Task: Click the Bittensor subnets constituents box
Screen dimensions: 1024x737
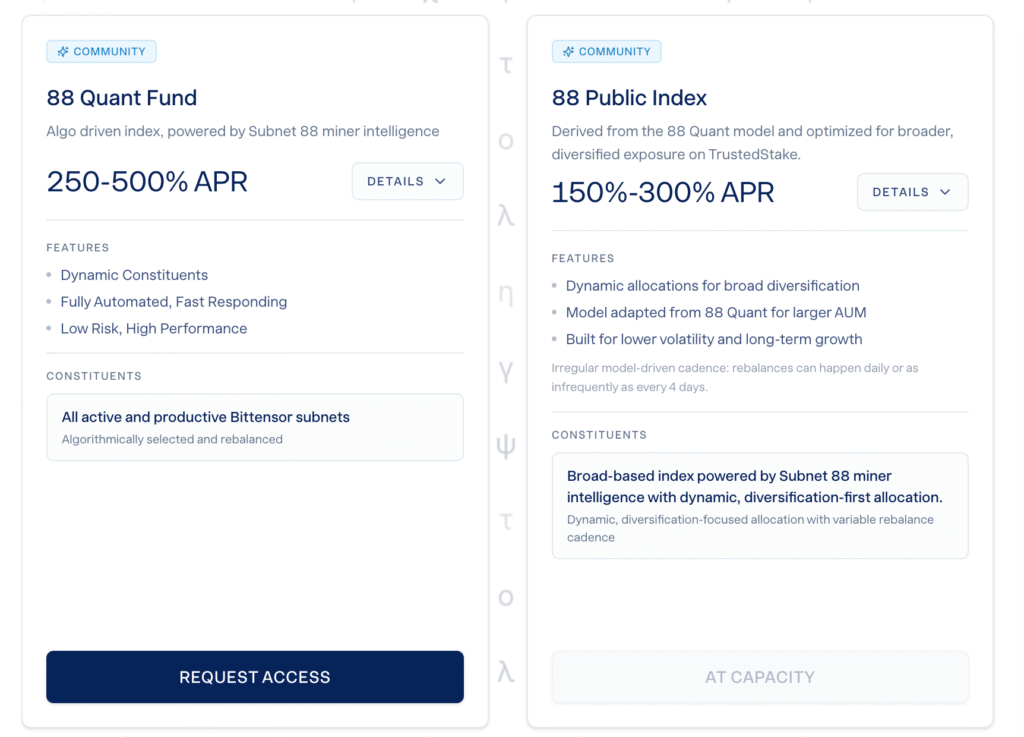Action: click(x=255, y=427)
